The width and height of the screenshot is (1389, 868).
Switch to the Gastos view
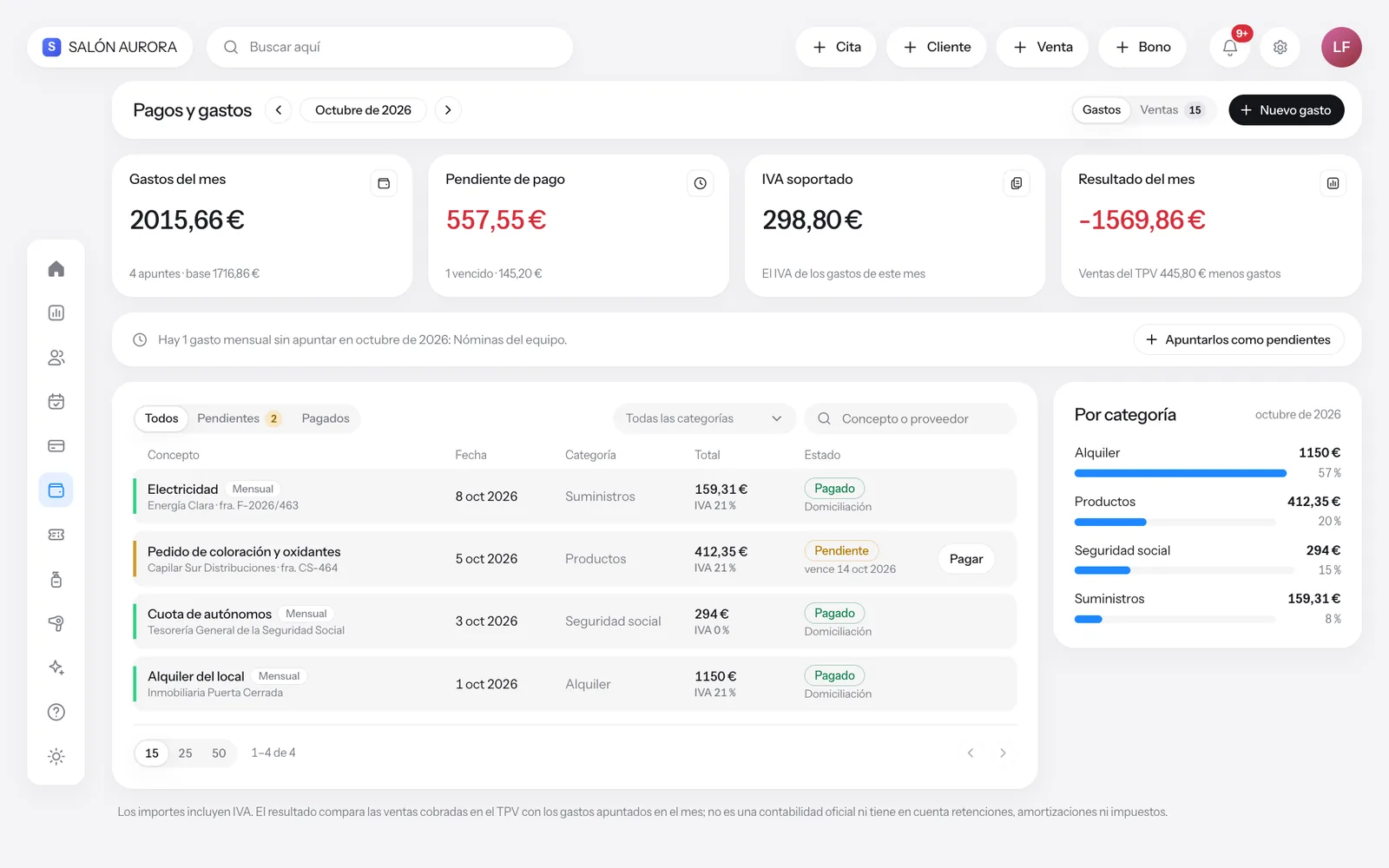pyautogui.click(x=1102, y=110)
